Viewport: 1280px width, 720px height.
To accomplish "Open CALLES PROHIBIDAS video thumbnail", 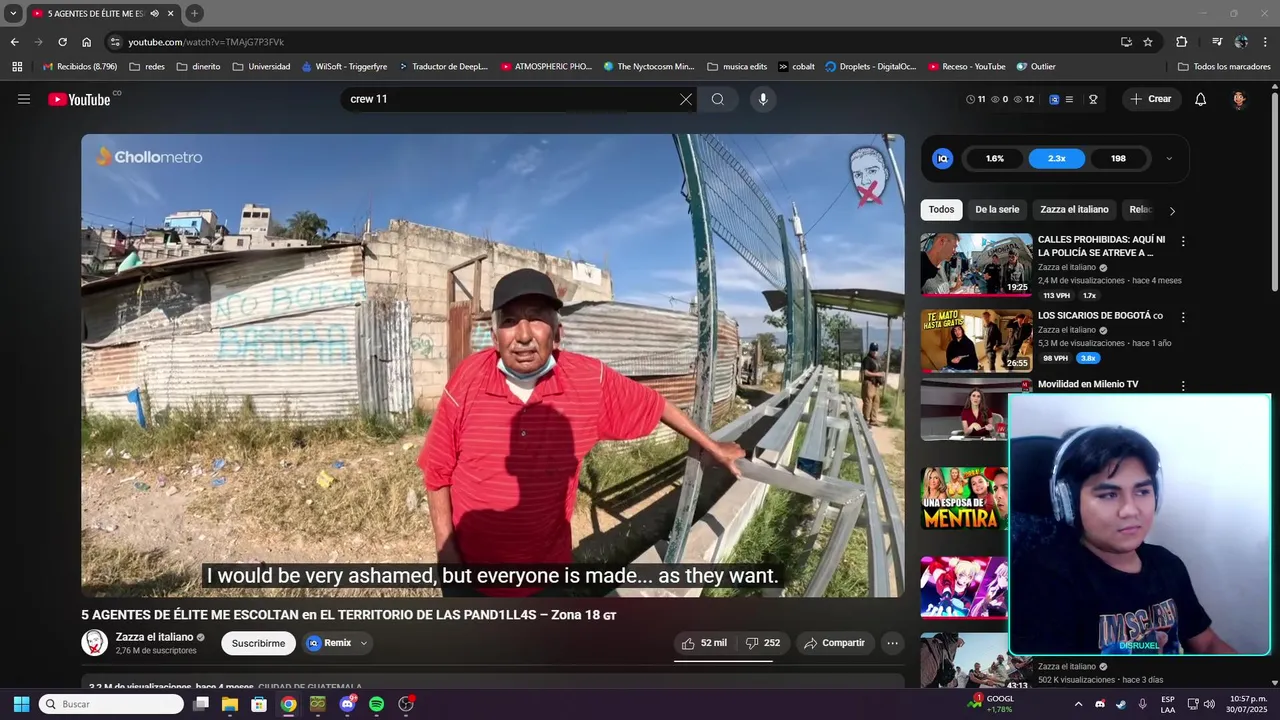I will click(976, 264).
